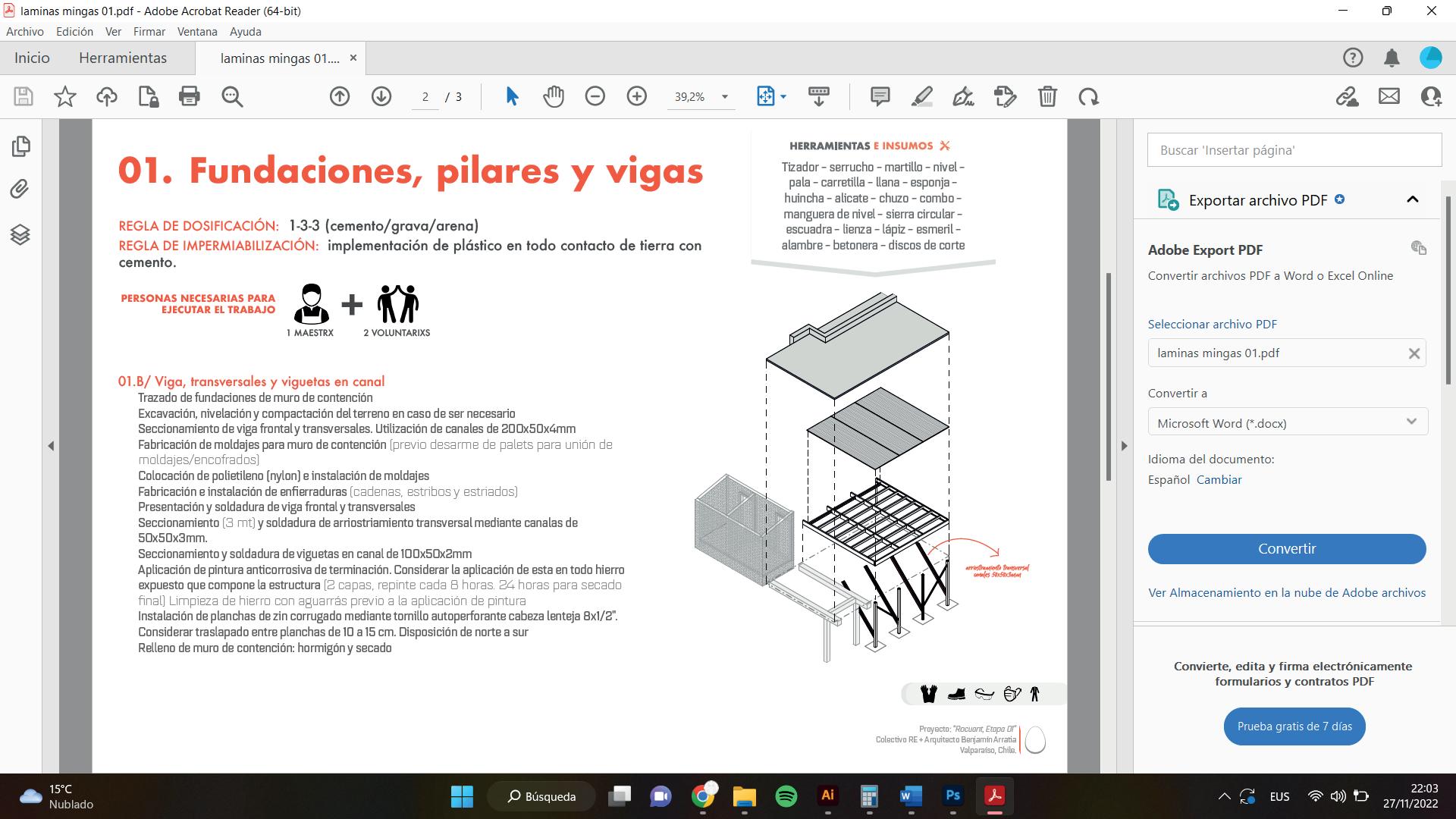Open the Attachments paperclip panel

[x=20, y=189]
